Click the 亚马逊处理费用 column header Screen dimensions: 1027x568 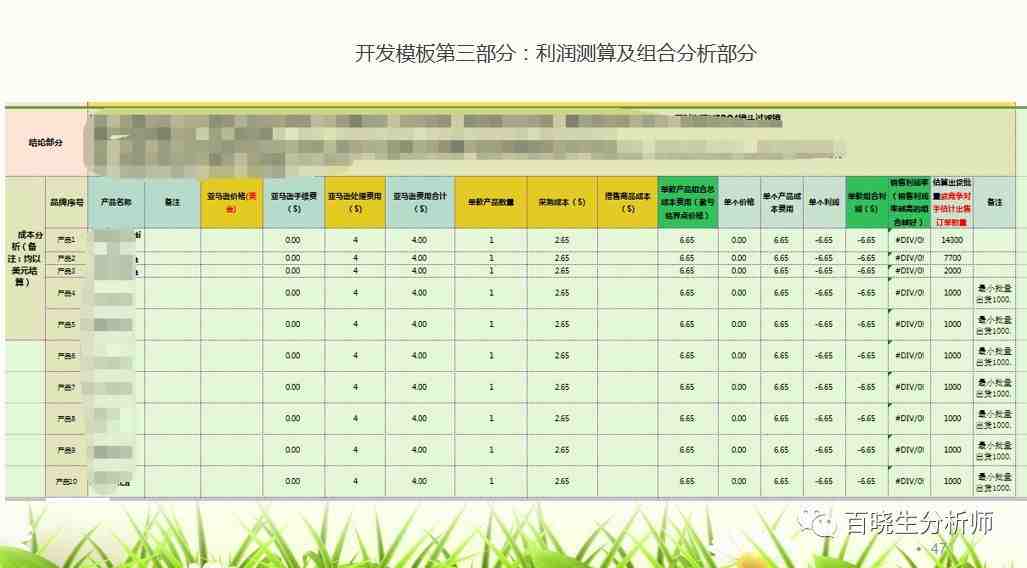pyautogui.click(x=355, y=202)
